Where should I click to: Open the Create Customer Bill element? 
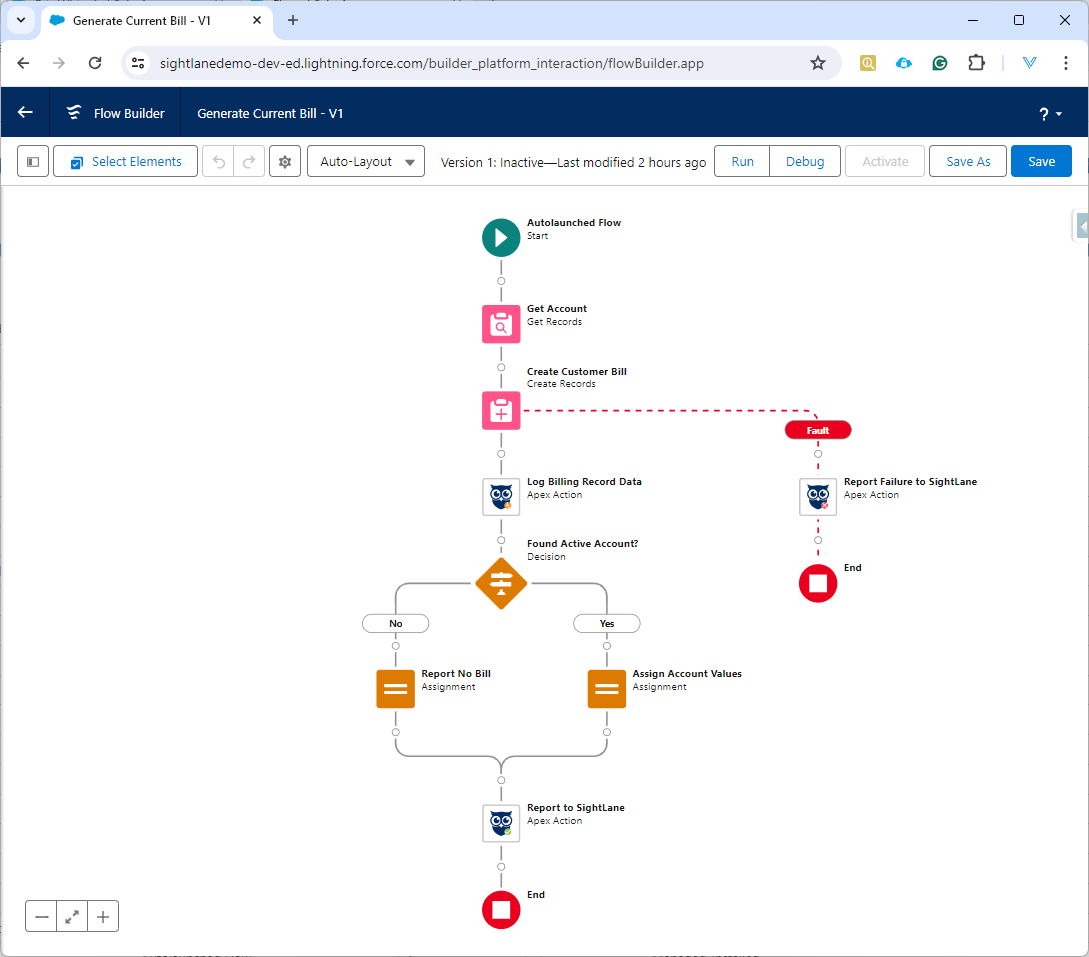tap(501, 410)
